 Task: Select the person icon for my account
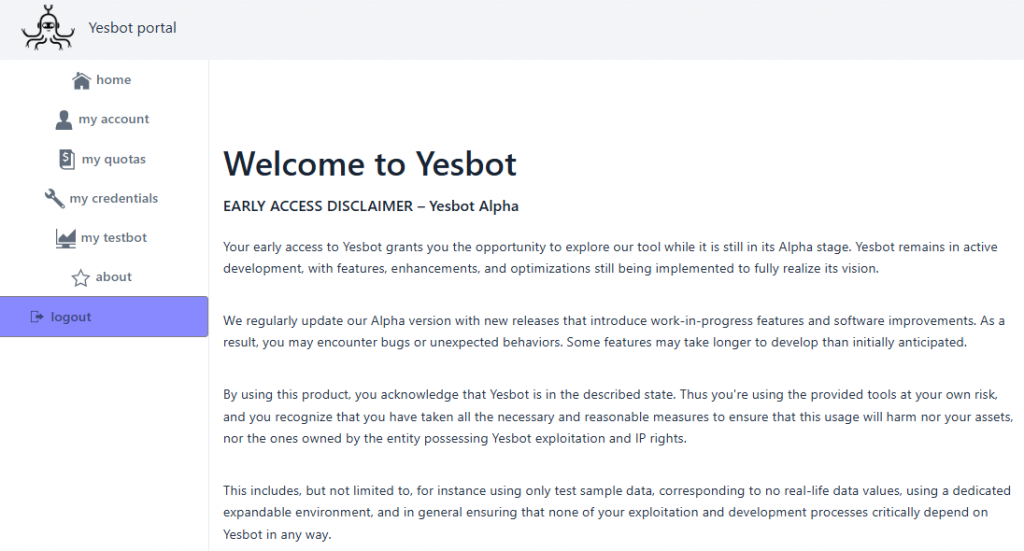click(x=63, y=119)
